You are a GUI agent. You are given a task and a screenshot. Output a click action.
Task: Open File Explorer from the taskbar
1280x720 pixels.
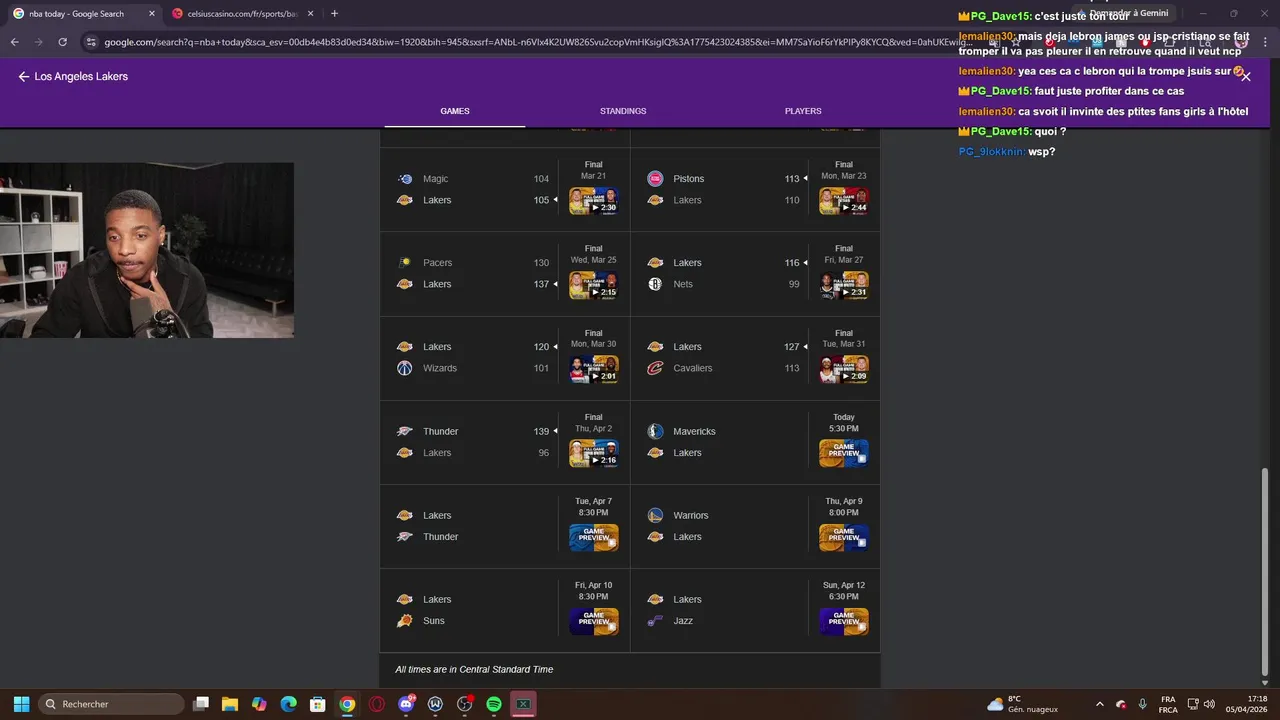tap(230, 704)
